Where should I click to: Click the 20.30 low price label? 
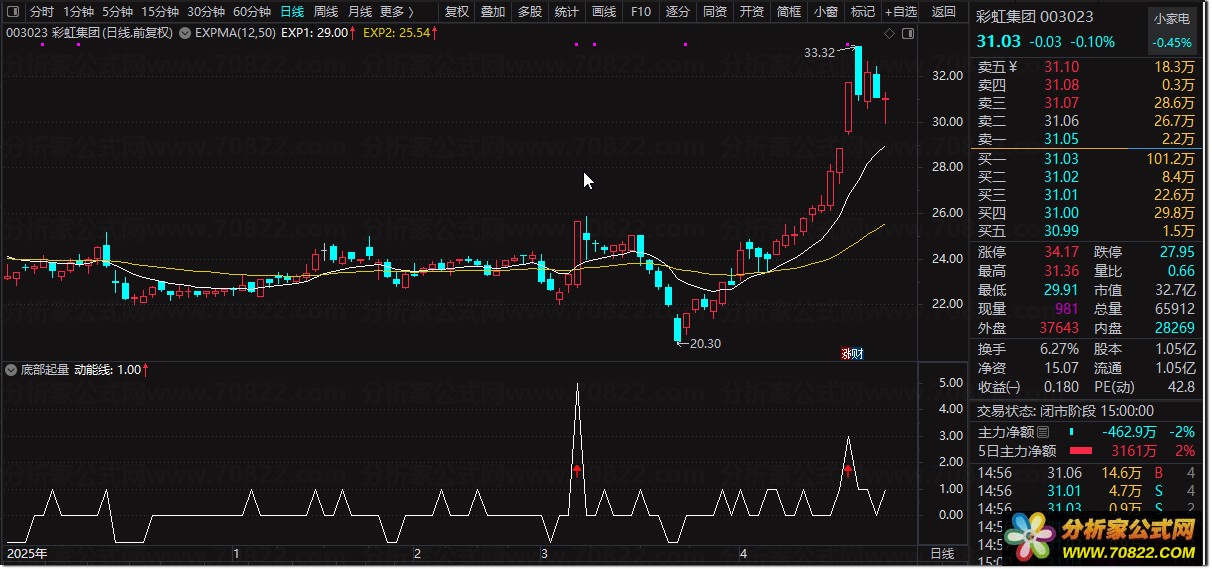click(705, 343)
